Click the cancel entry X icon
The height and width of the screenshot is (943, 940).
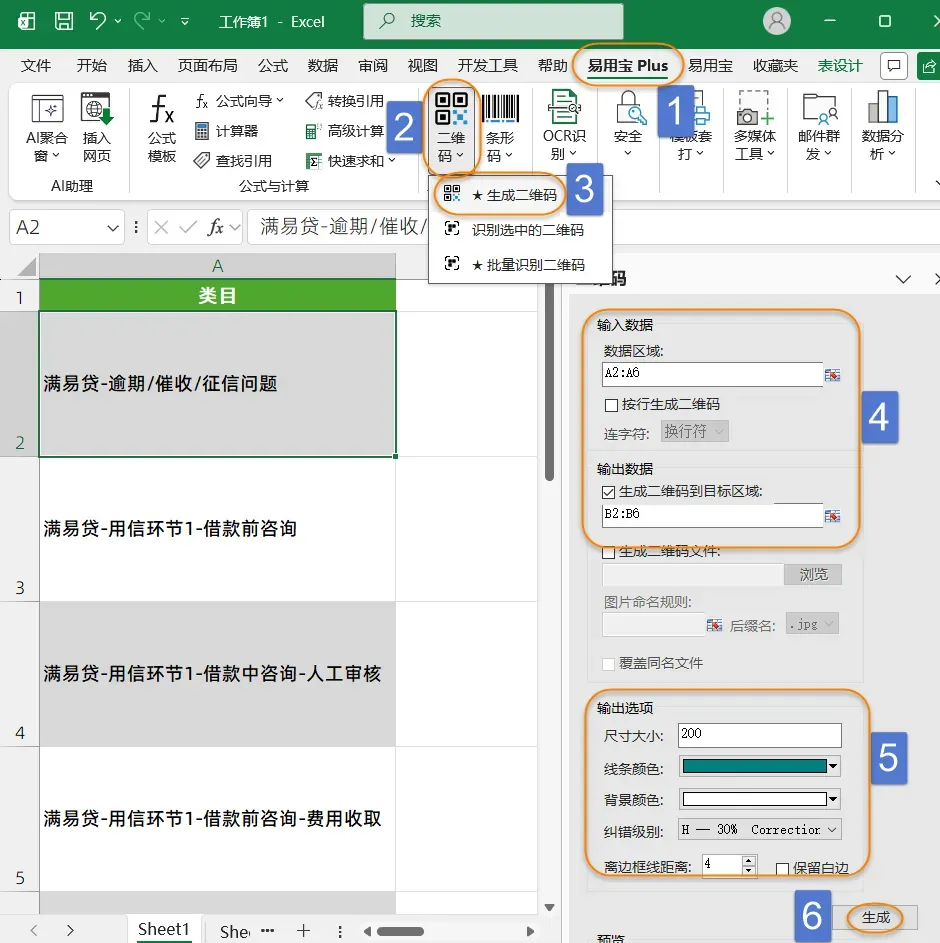(x=161, y=227)
